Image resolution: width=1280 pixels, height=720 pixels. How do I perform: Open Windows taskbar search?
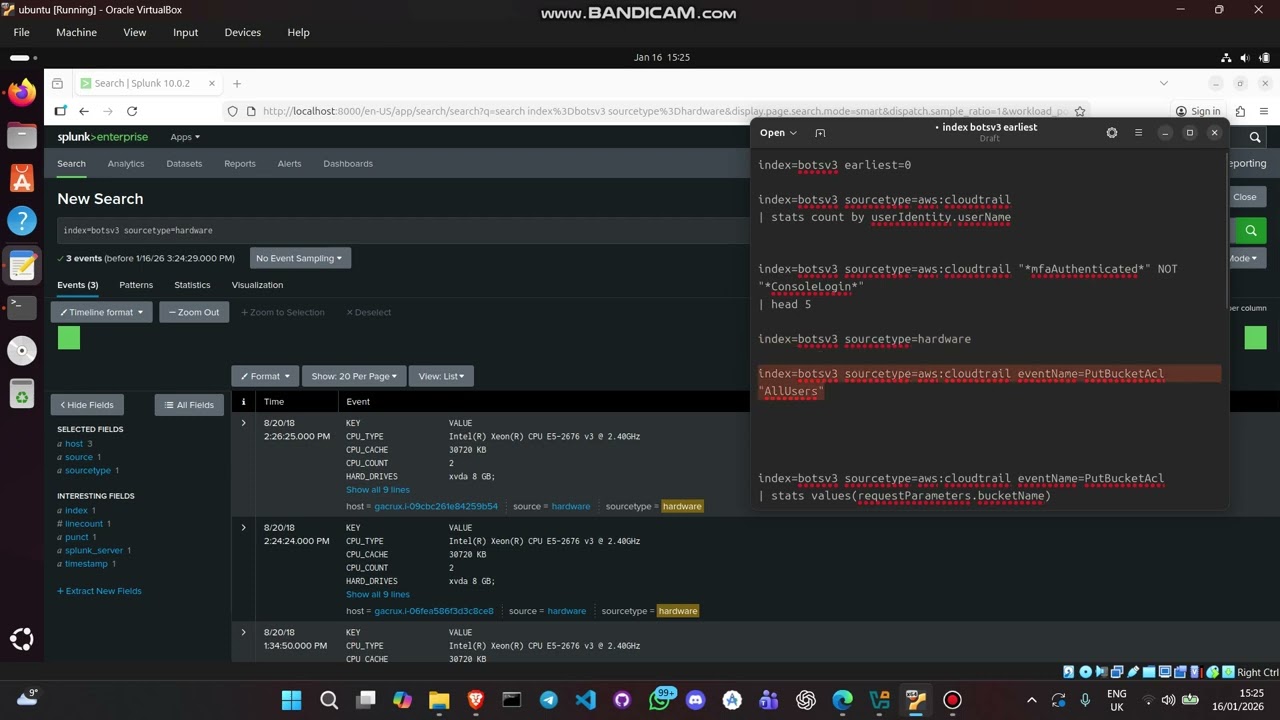tap(329, 699)
